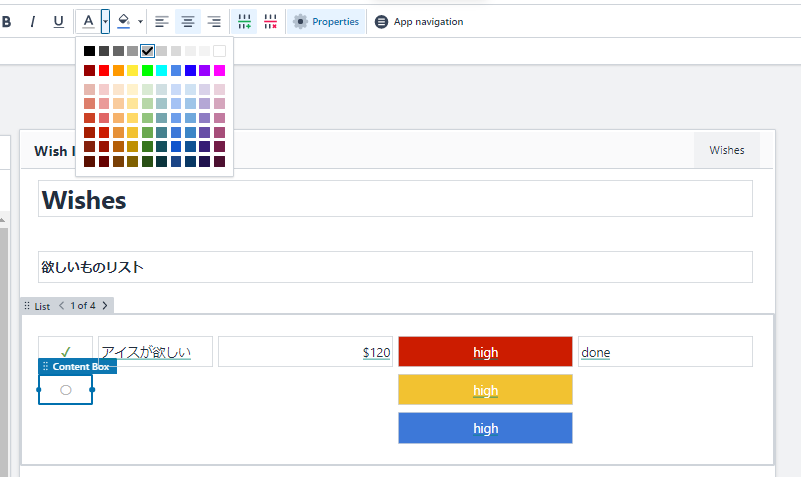The image size is (801, 477).
Task: Choose the pure blue swatch
Action: coord(191,70)
